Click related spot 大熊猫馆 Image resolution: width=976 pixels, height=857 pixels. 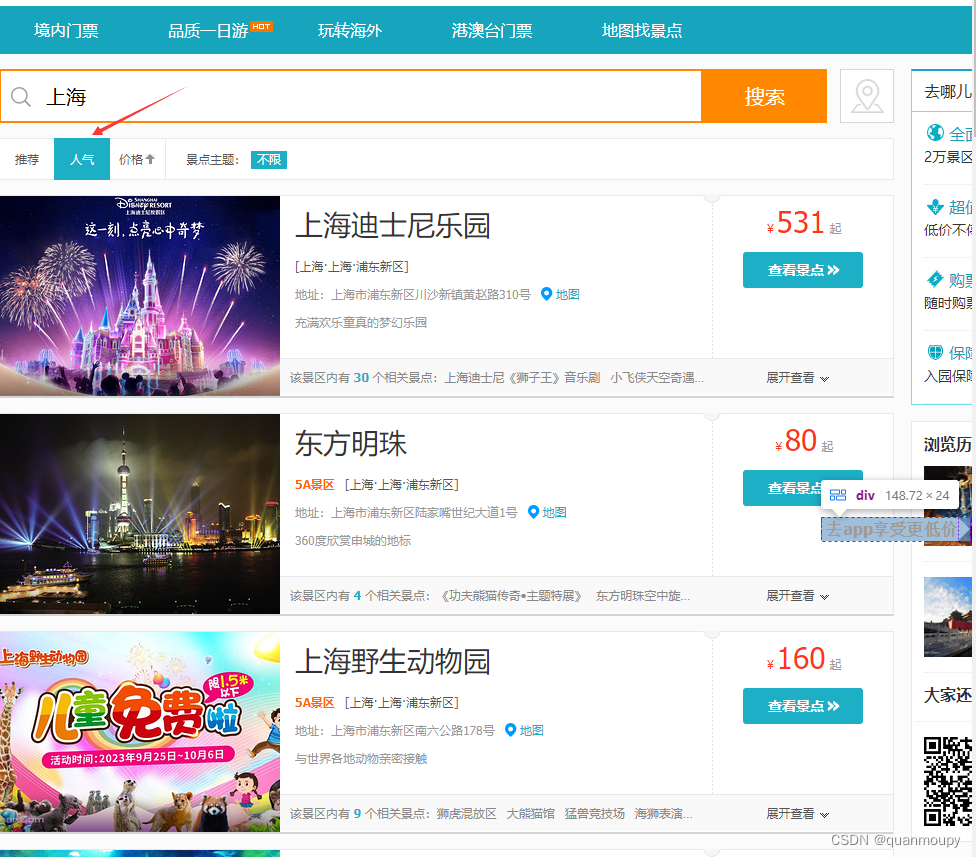coord(530,813)
